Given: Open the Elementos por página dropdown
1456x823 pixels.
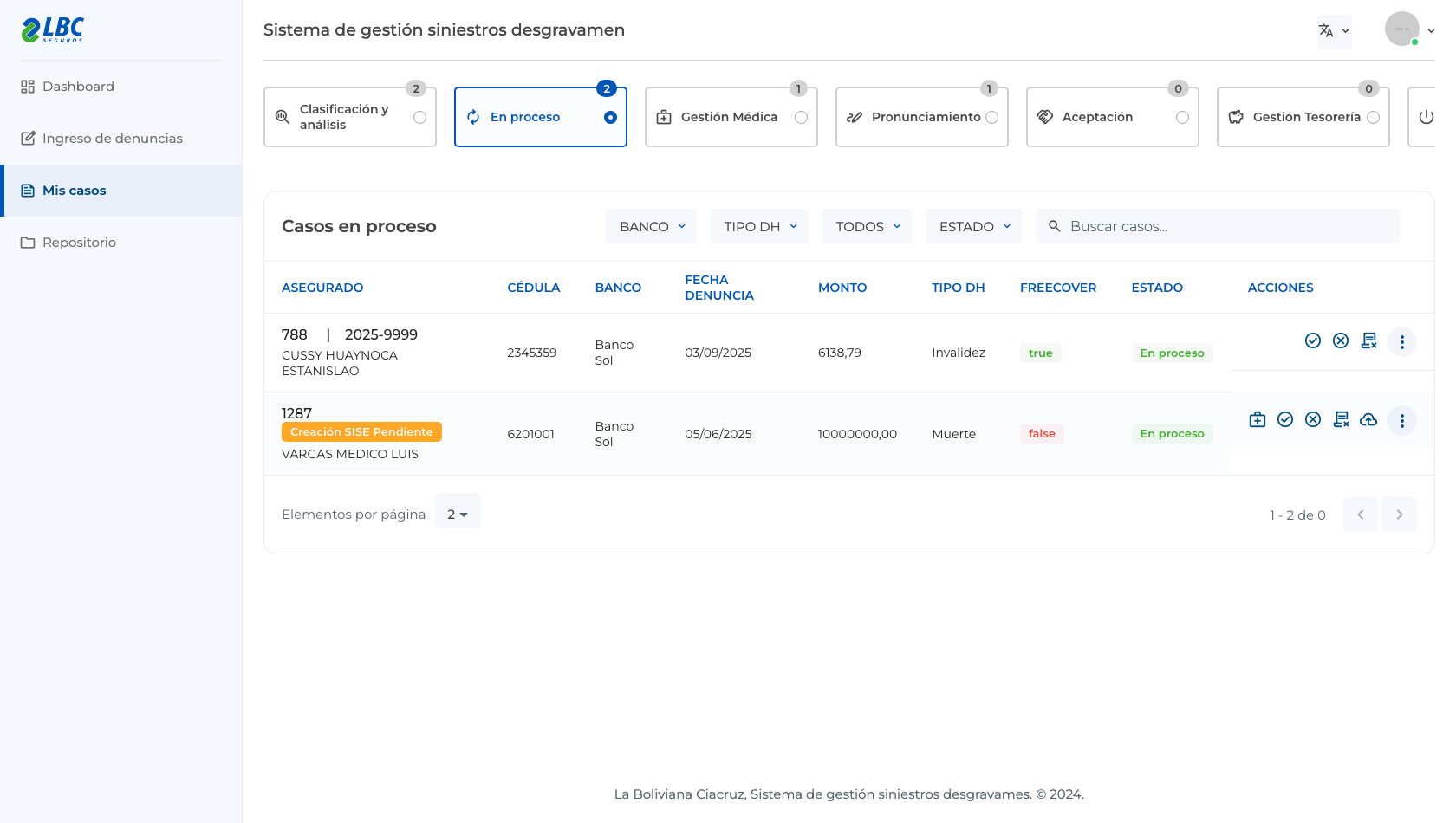Looking at the screenshot, I should point(458,514).
